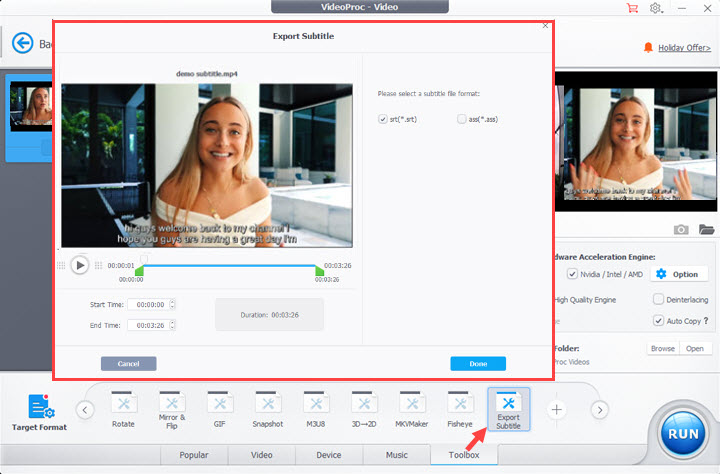Select the Mirror & Flip tool
This screenshot has width=720, height=474.
pos(172,410)
